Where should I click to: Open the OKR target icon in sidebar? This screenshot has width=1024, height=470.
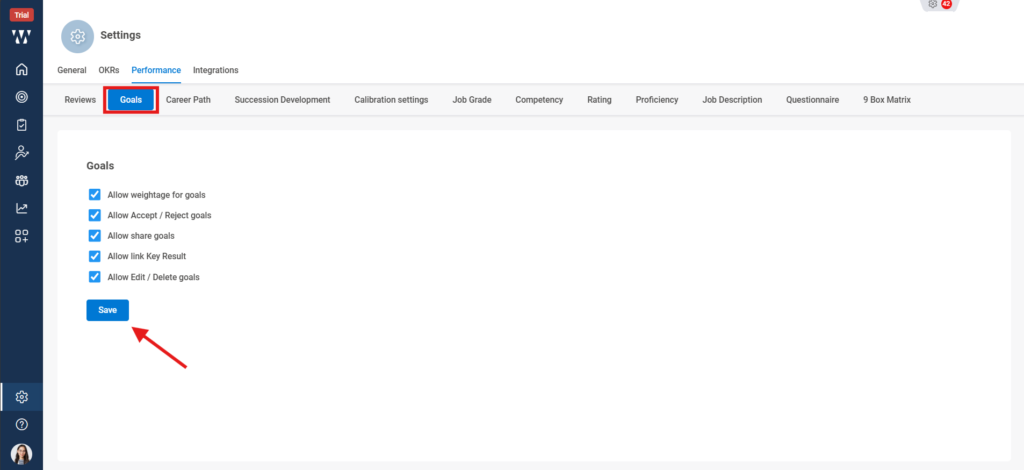pyautogui.click(x=22, y=97)
